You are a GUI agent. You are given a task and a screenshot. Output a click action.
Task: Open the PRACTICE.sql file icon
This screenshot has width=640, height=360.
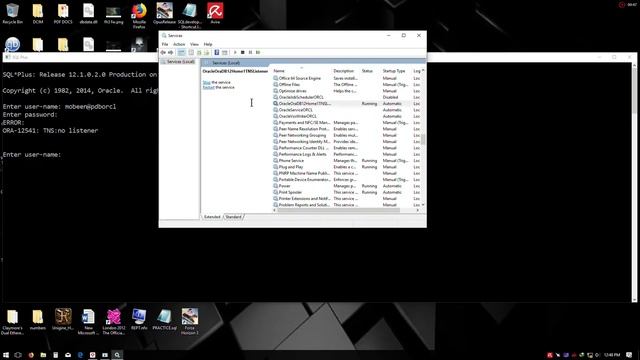tap(164, 320)
